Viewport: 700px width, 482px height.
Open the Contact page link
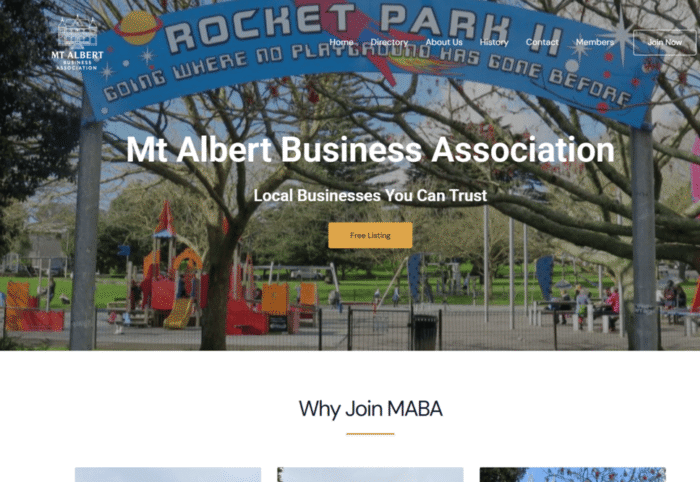542,42
